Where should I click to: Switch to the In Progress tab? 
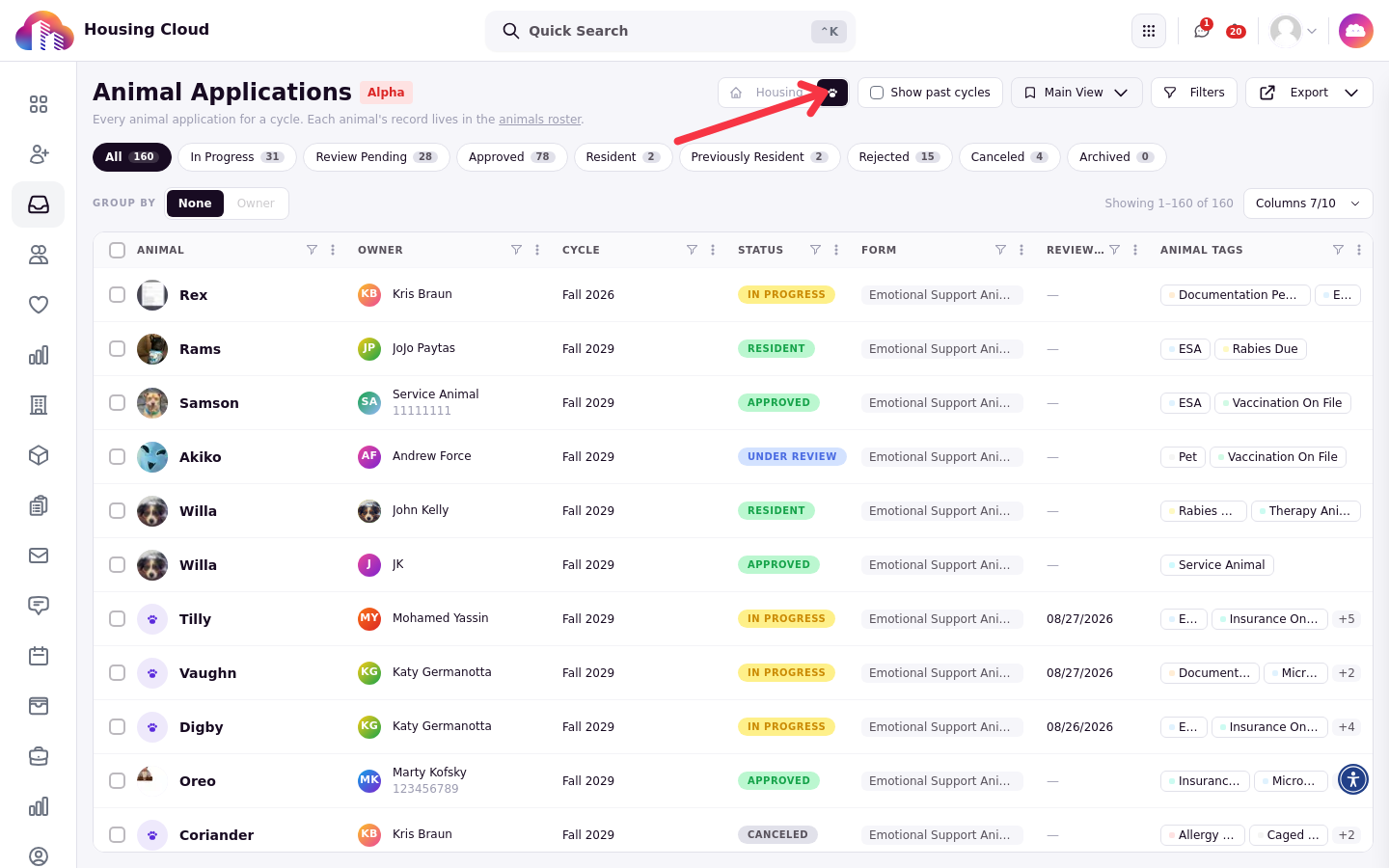pos(237,157)
